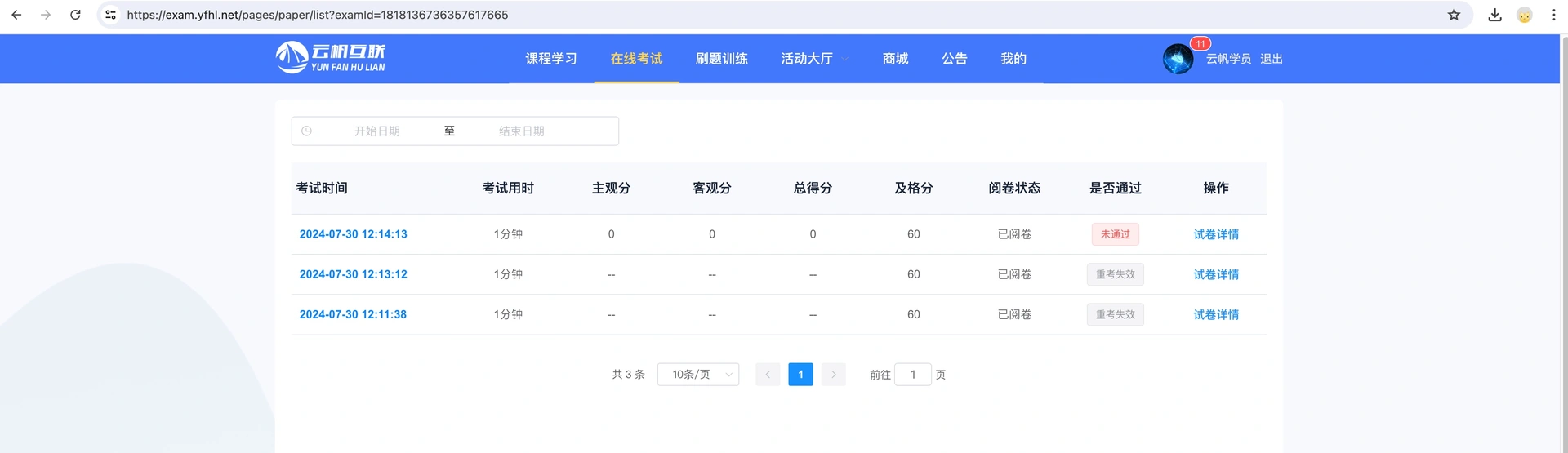Click 云帆学员 username
Image resolution: width=1568 pixels, height=453 pixels.
pos(1228,59)
